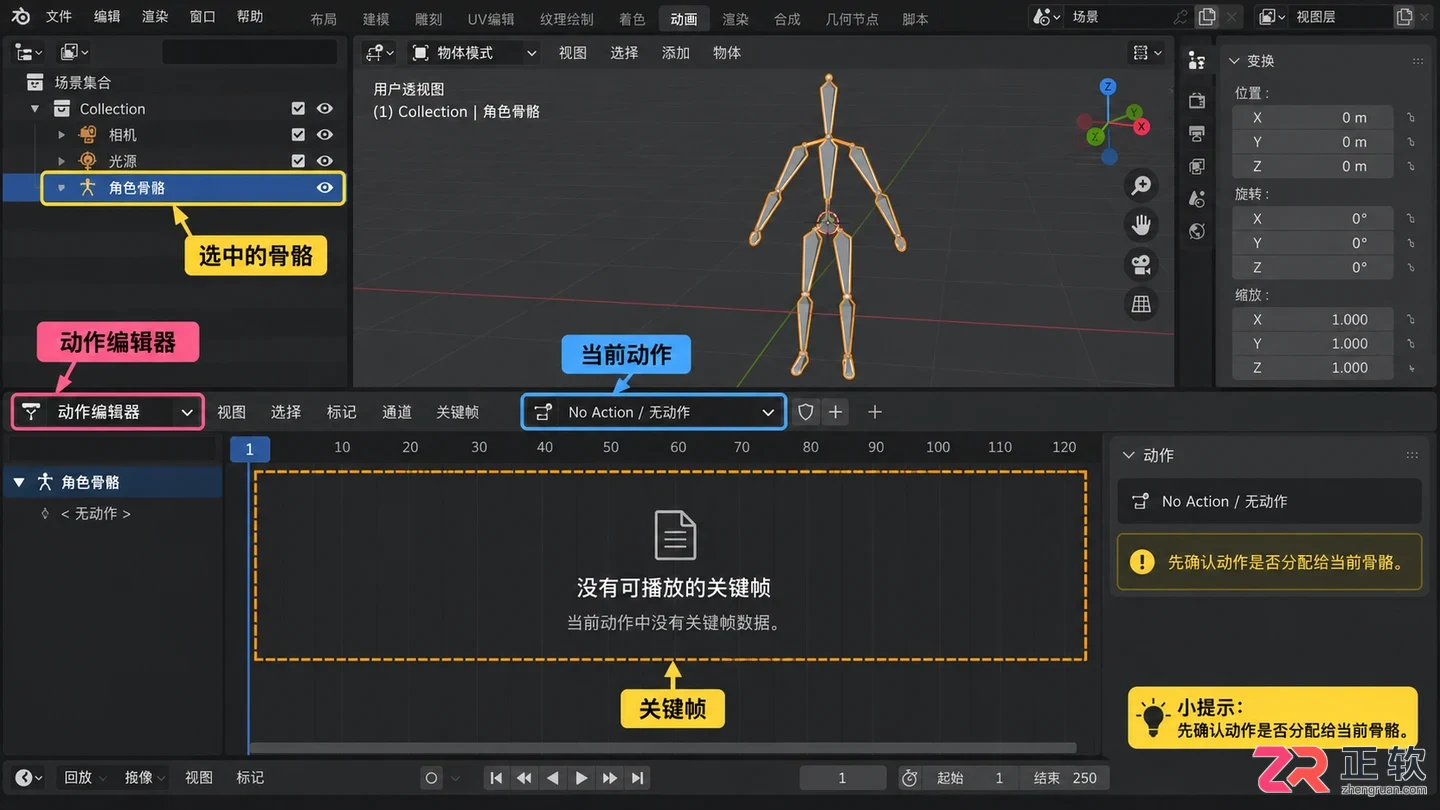
Task: Open the No Action / 无动作 selector dropdown
Action: coord(654,412)
